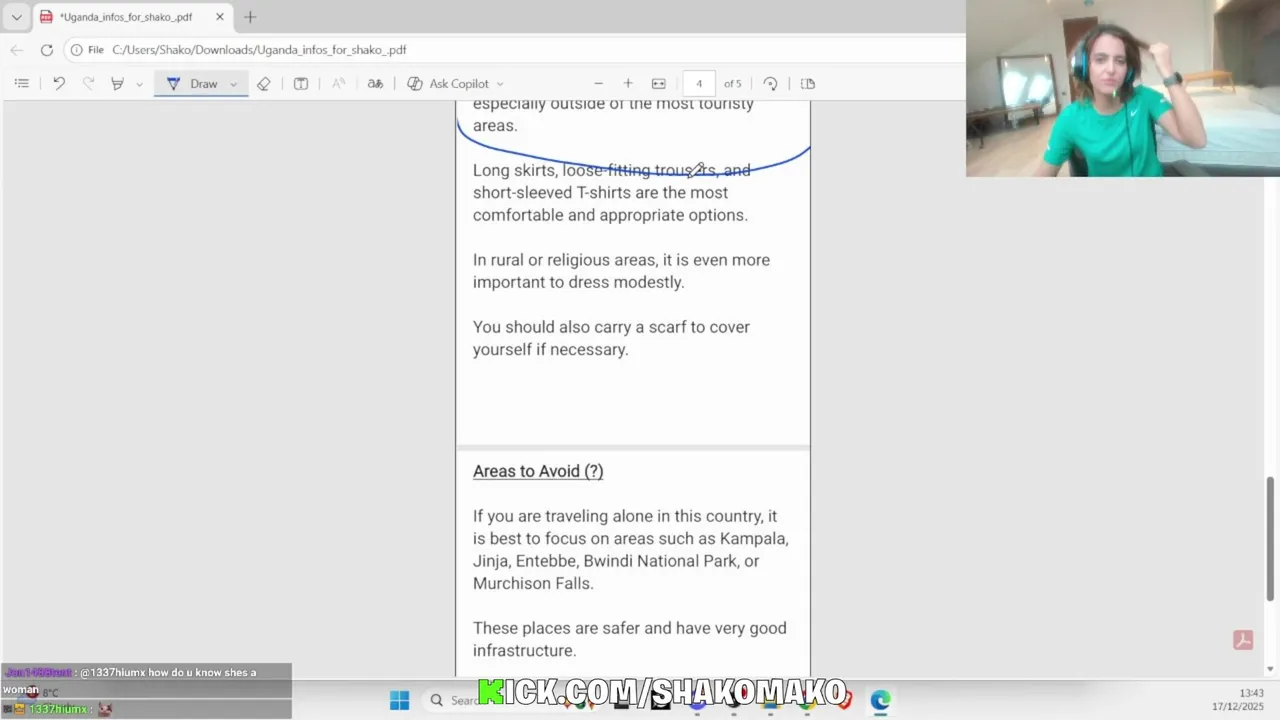This screenshot has width=1280, height=720.
Task: Open Microsoft Edge from the taskbar
Action: point(880,700)
